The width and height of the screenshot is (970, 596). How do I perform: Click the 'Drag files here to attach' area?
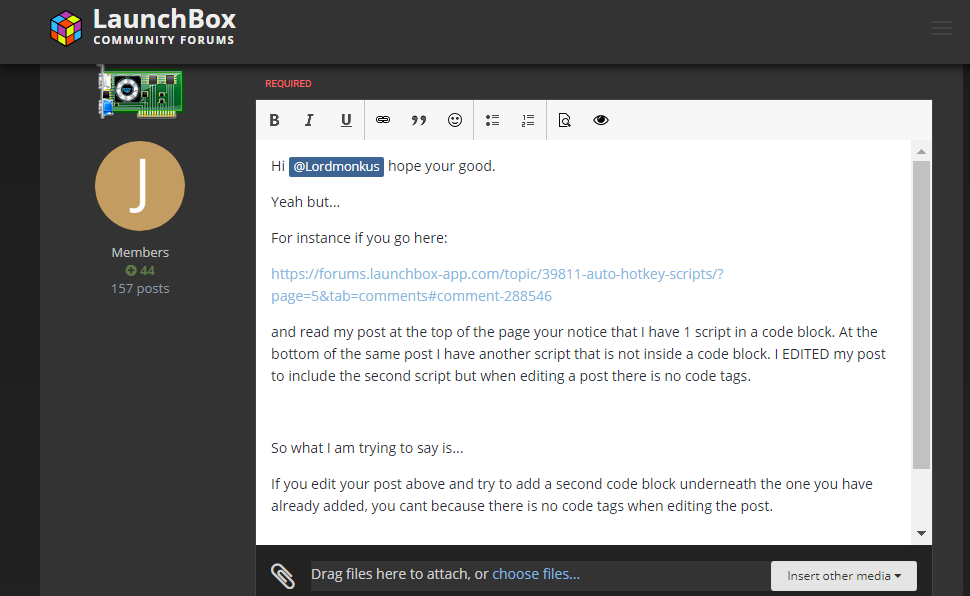coord(541,574)
